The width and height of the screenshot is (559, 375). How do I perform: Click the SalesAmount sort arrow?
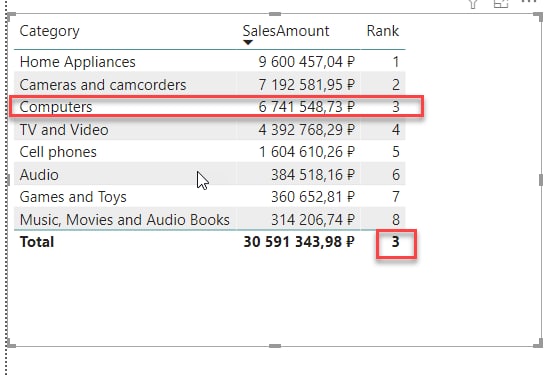[x=248, y=43]
